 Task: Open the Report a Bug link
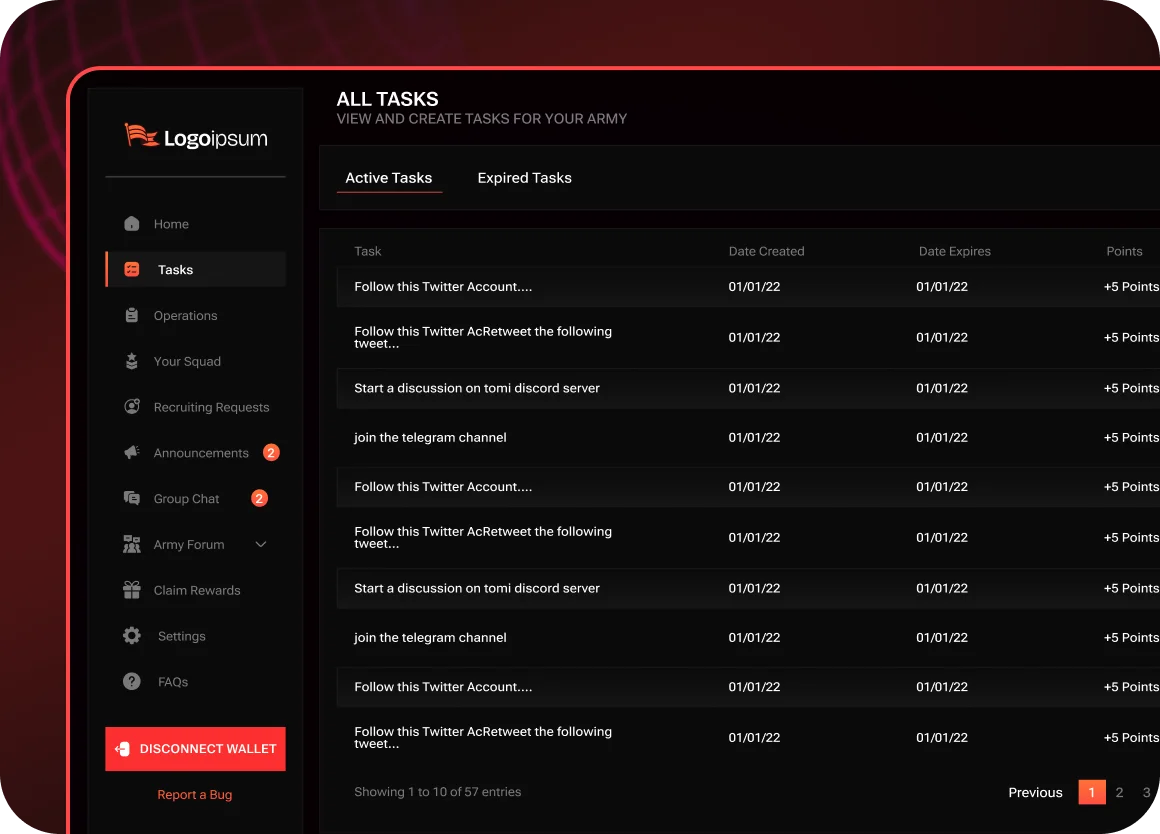[195, 795]
